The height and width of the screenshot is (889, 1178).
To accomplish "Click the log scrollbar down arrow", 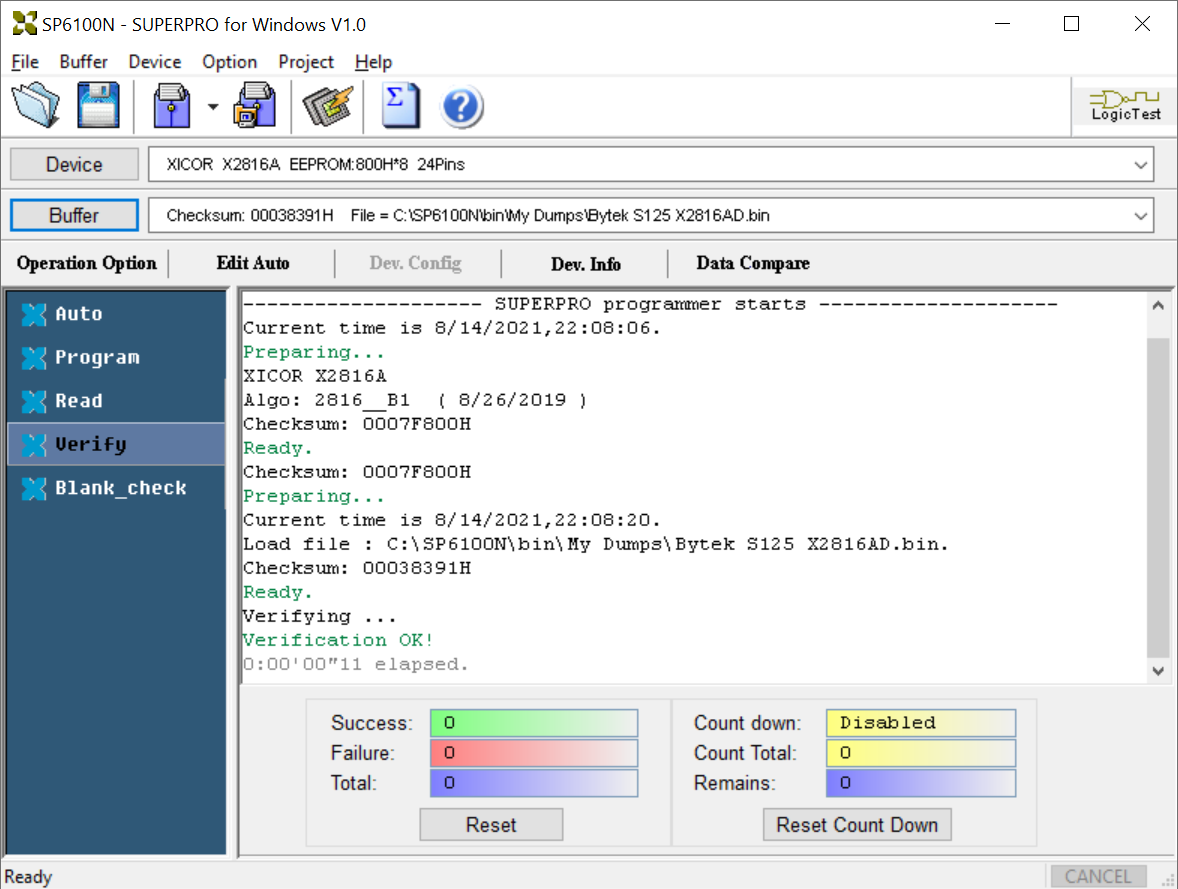I will (x=1158, y=671).
